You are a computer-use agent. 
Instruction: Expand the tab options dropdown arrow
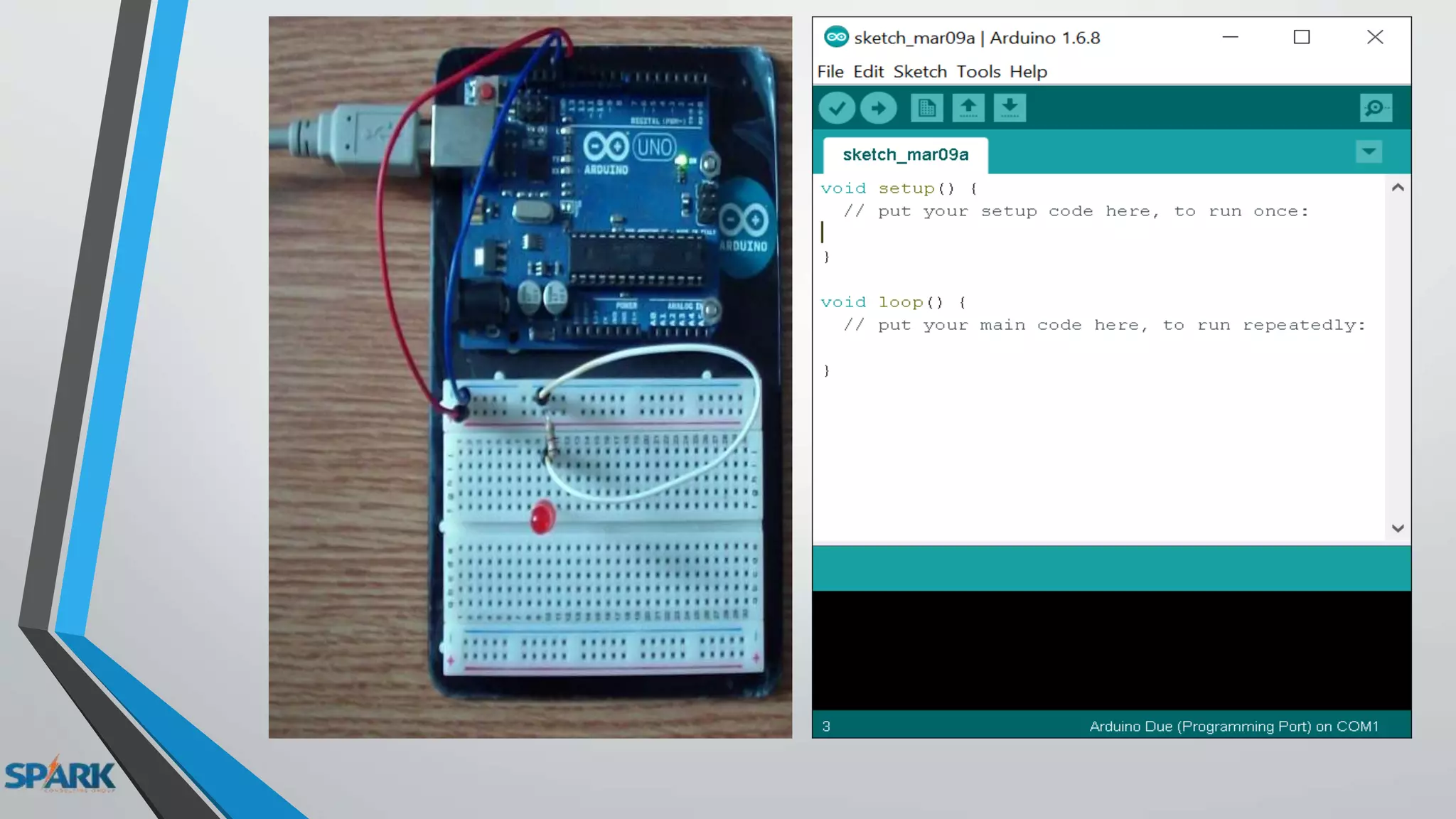[x=1369, y=152]
